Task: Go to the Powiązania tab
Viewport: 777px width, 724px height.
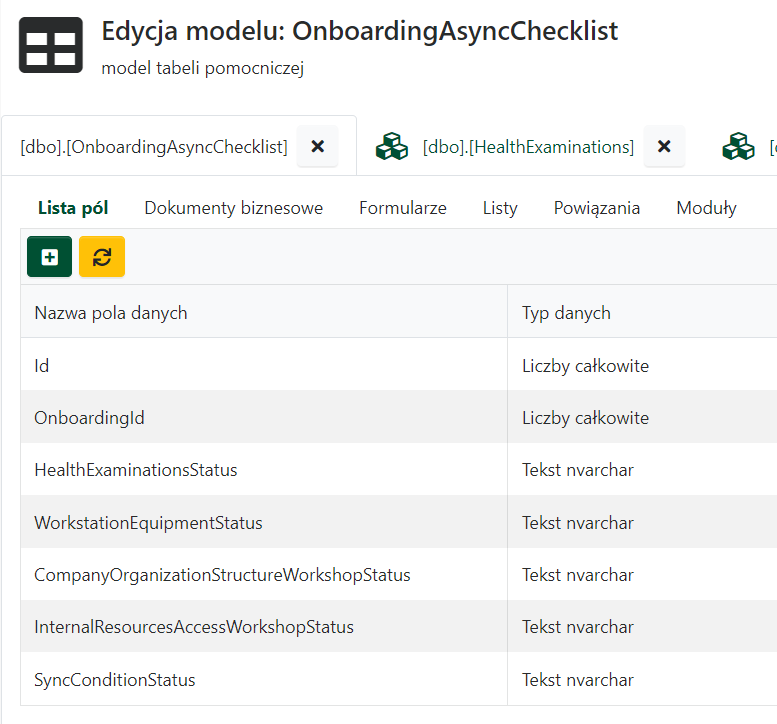Action: point(597,208)
